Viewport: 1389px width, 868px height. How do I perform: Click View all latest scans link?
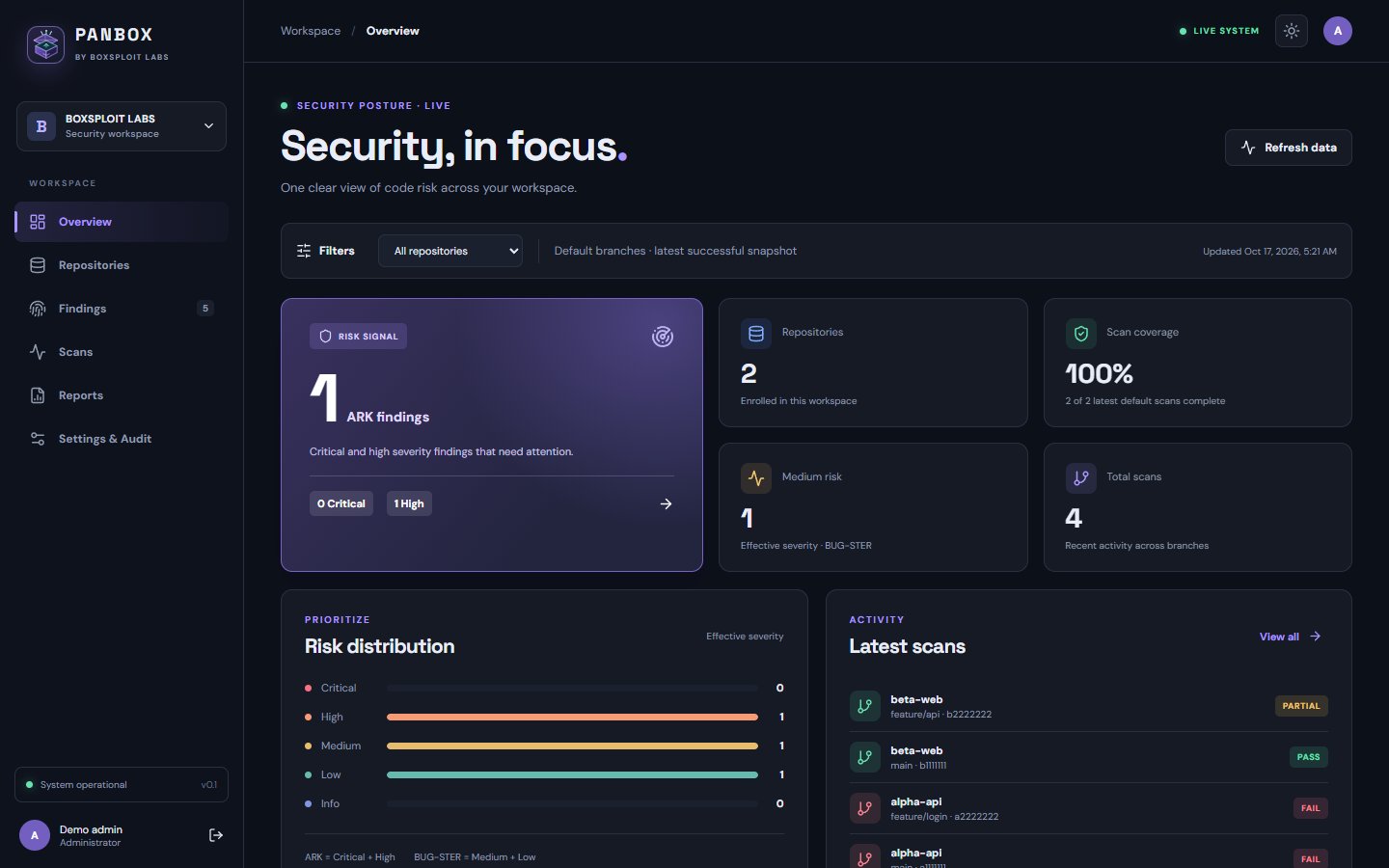[1291, 637]
